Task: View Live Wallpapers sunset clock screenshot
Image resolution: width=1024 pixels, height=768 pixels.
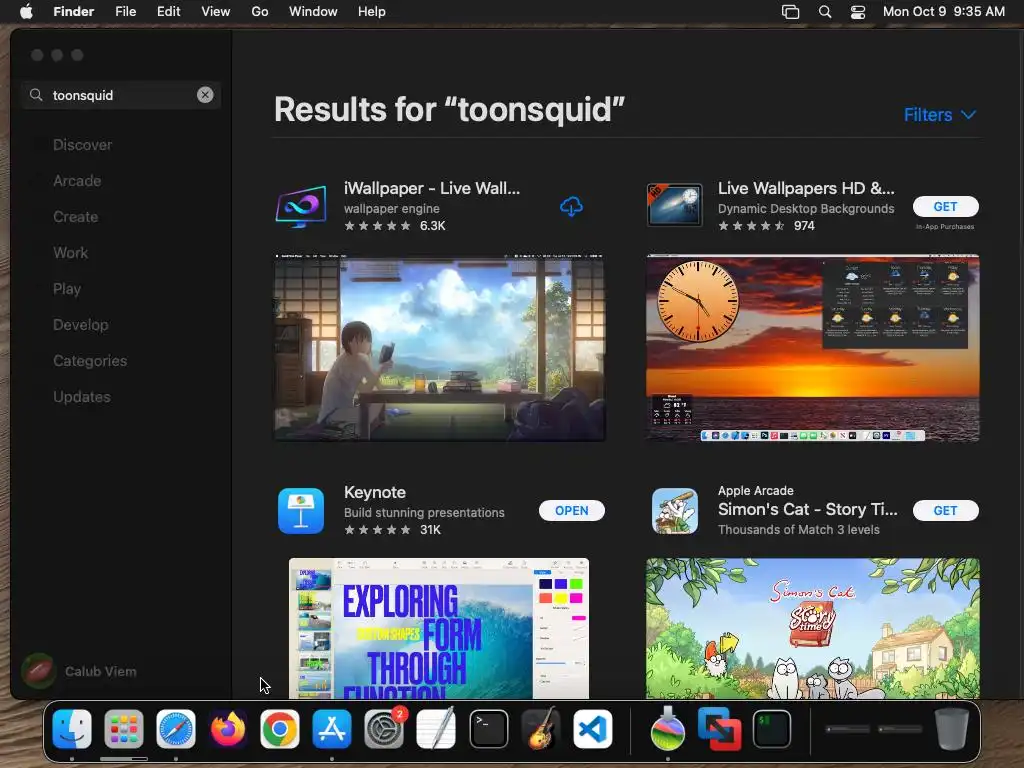Action: point(812,347)
